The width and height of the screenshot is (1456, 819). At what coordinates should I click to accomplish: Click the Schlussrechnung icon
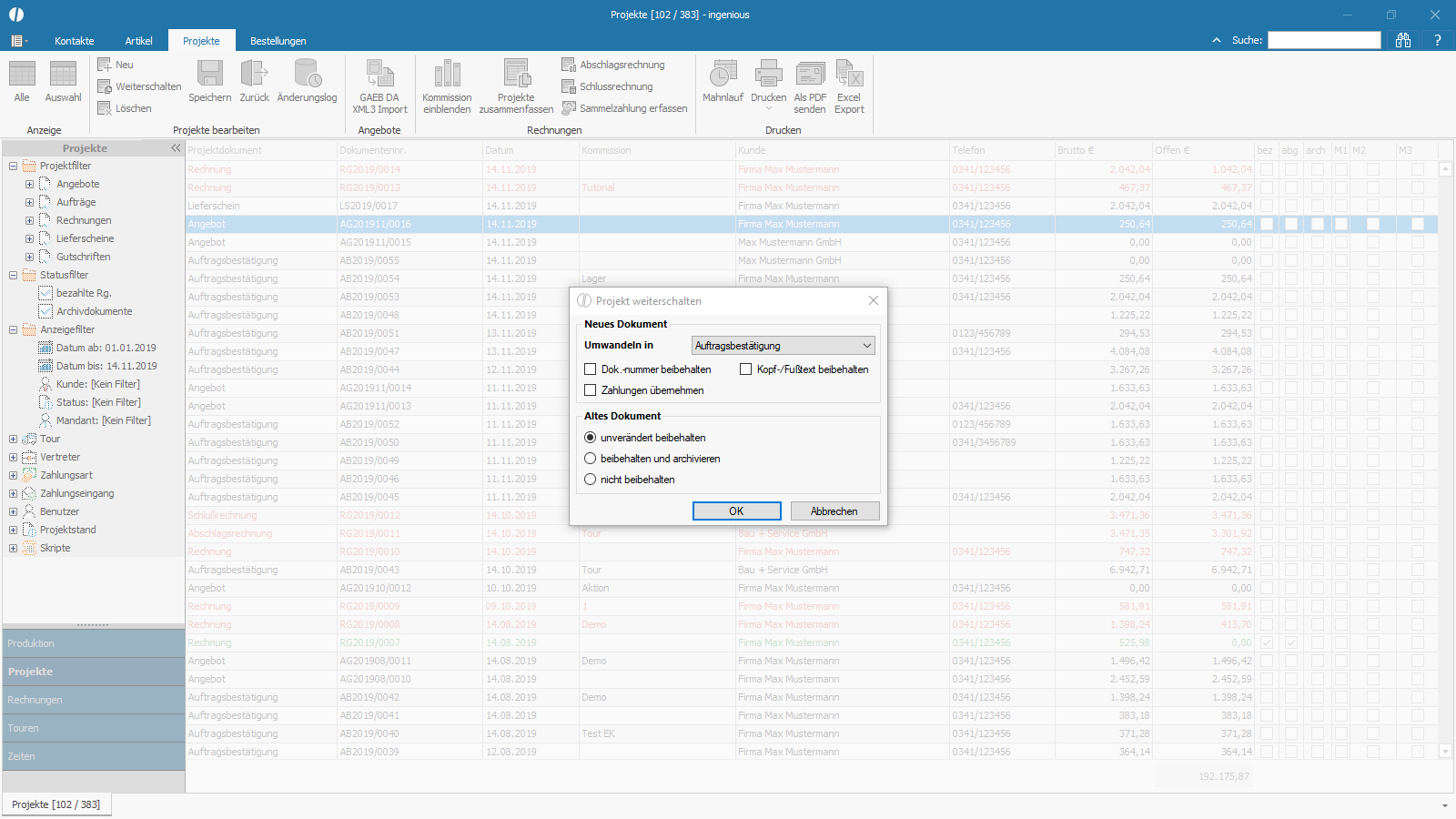tap(569, 86)
